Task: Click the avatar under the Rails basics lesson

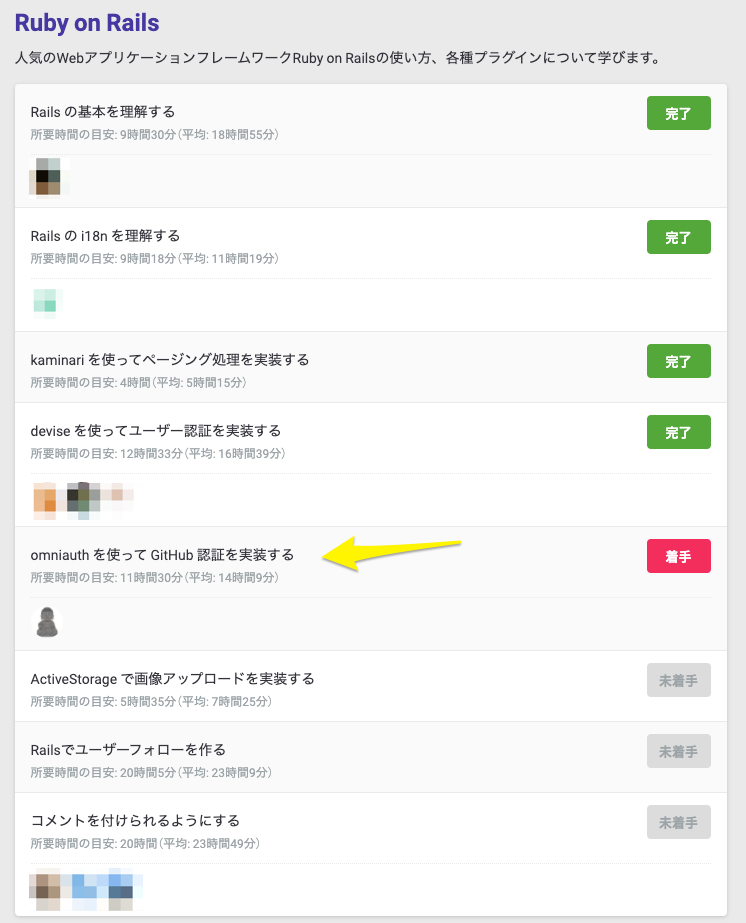Action: (45, 177)
